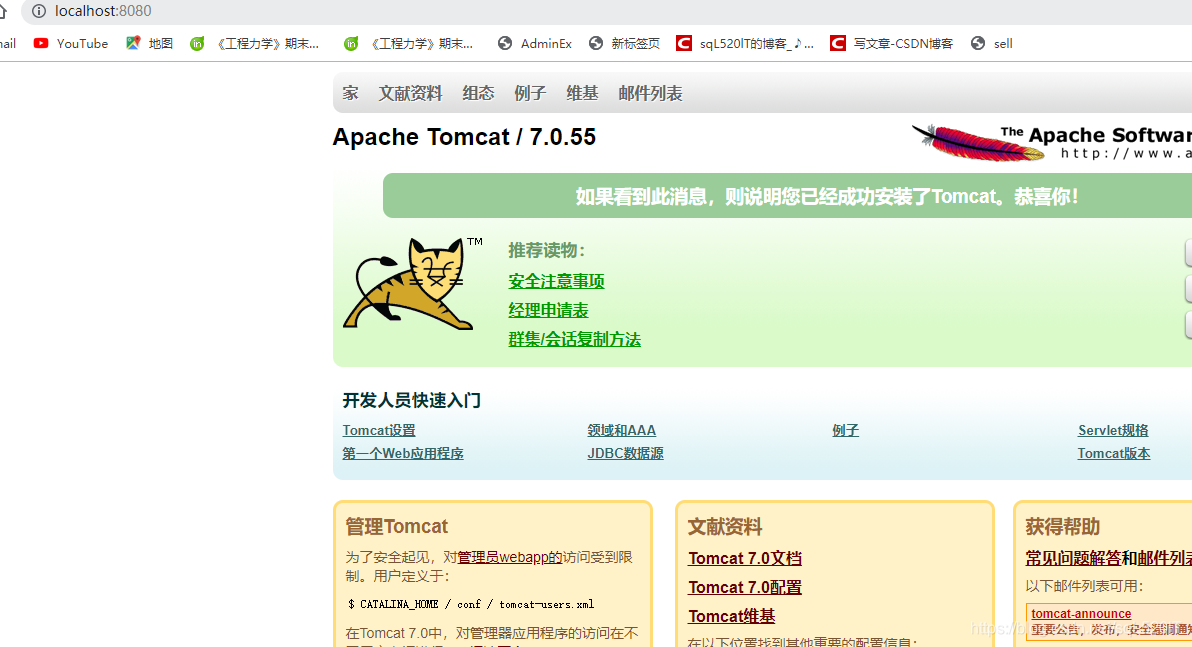Open 文献资料 in the Tomcat nav bar

point(411,94)
